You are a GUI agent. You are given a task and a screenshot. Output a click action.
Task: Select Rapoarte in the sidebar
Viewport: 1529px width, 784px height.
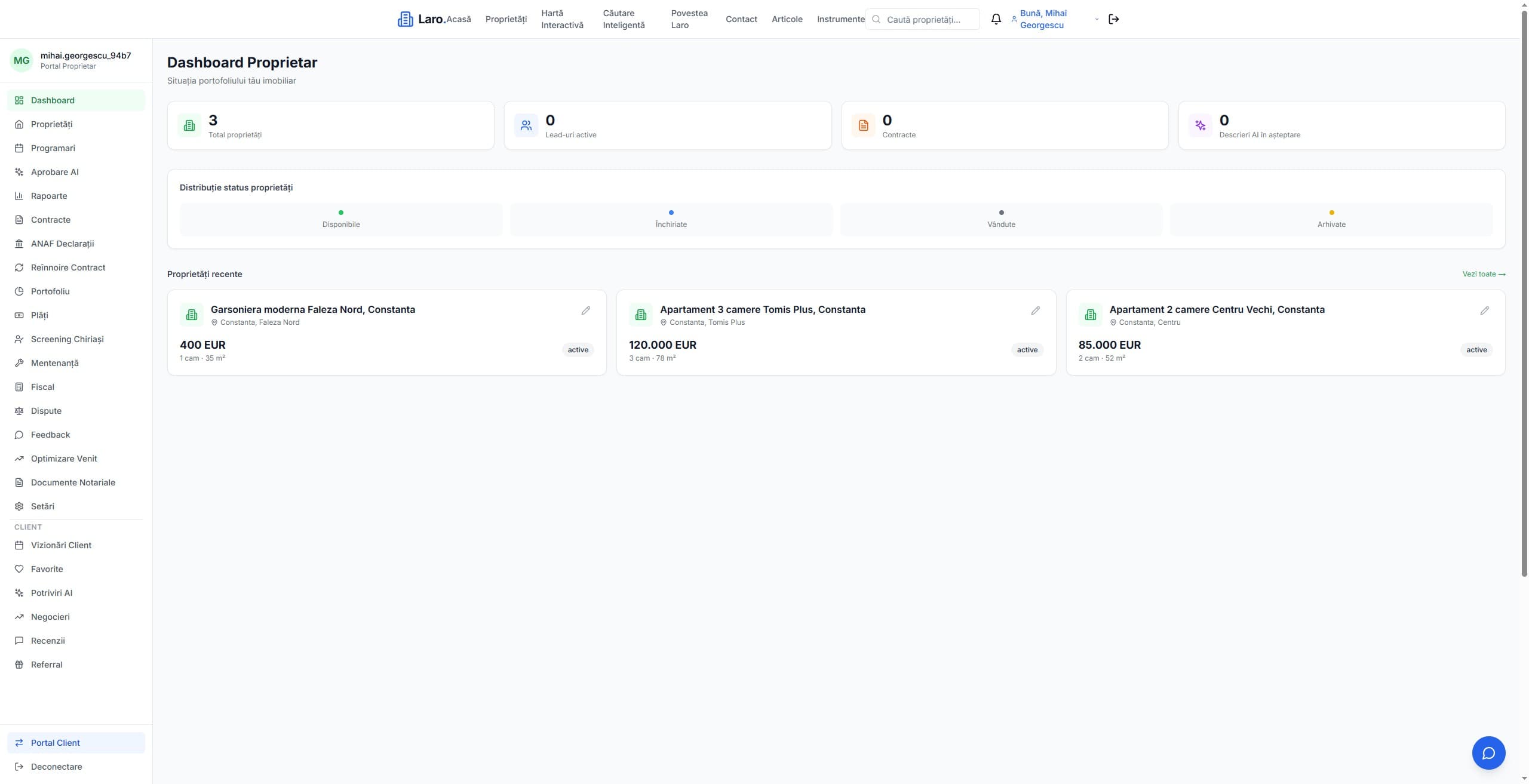click(x=49, y=196)
